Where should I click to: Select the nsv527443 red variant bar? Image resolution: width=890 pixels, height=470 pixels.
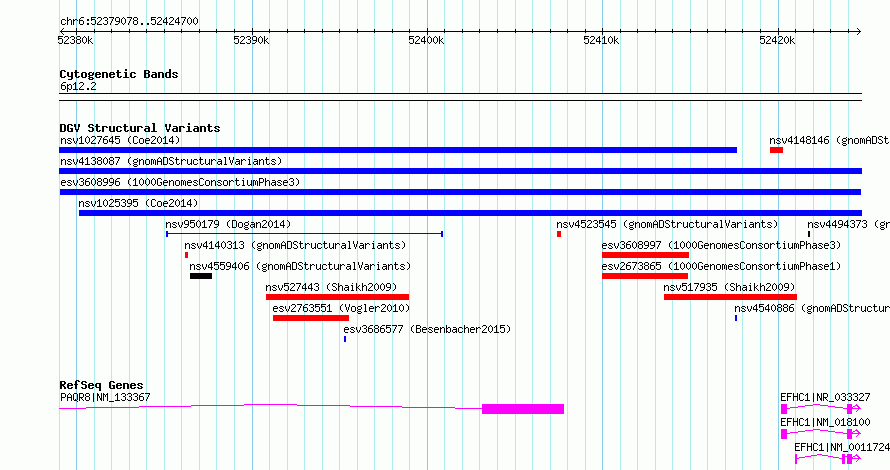(337, 297)
